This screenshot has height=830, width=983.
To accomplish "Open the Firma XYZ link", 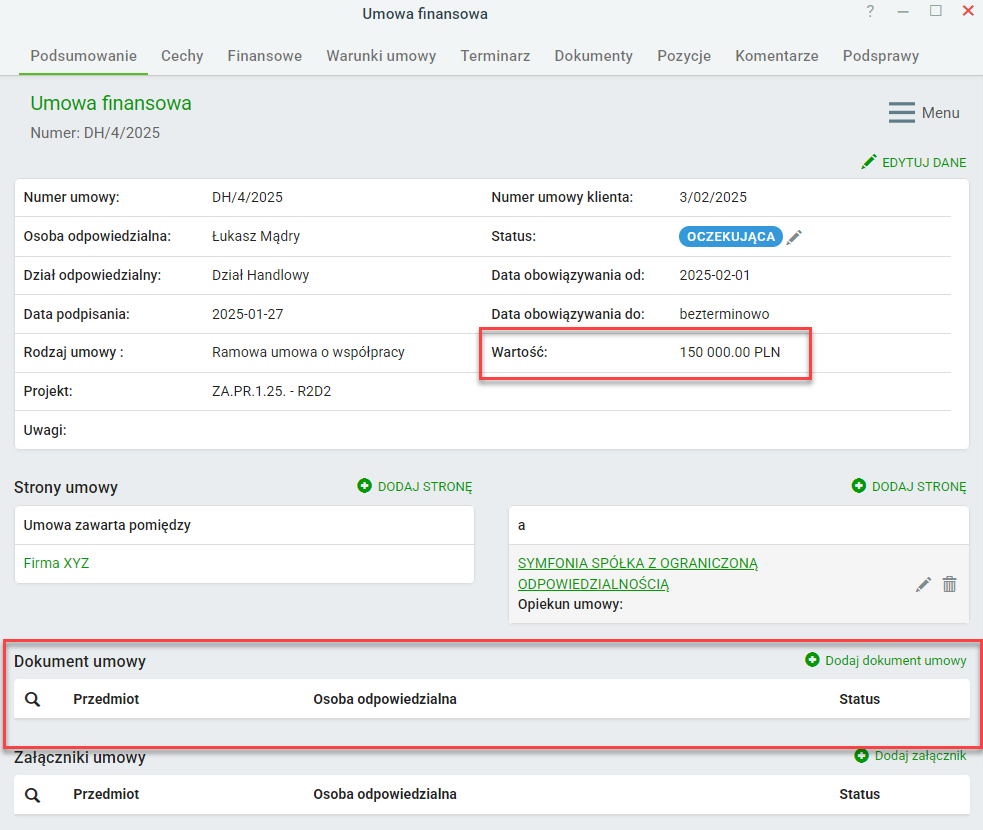I will (x=56, y=563).
